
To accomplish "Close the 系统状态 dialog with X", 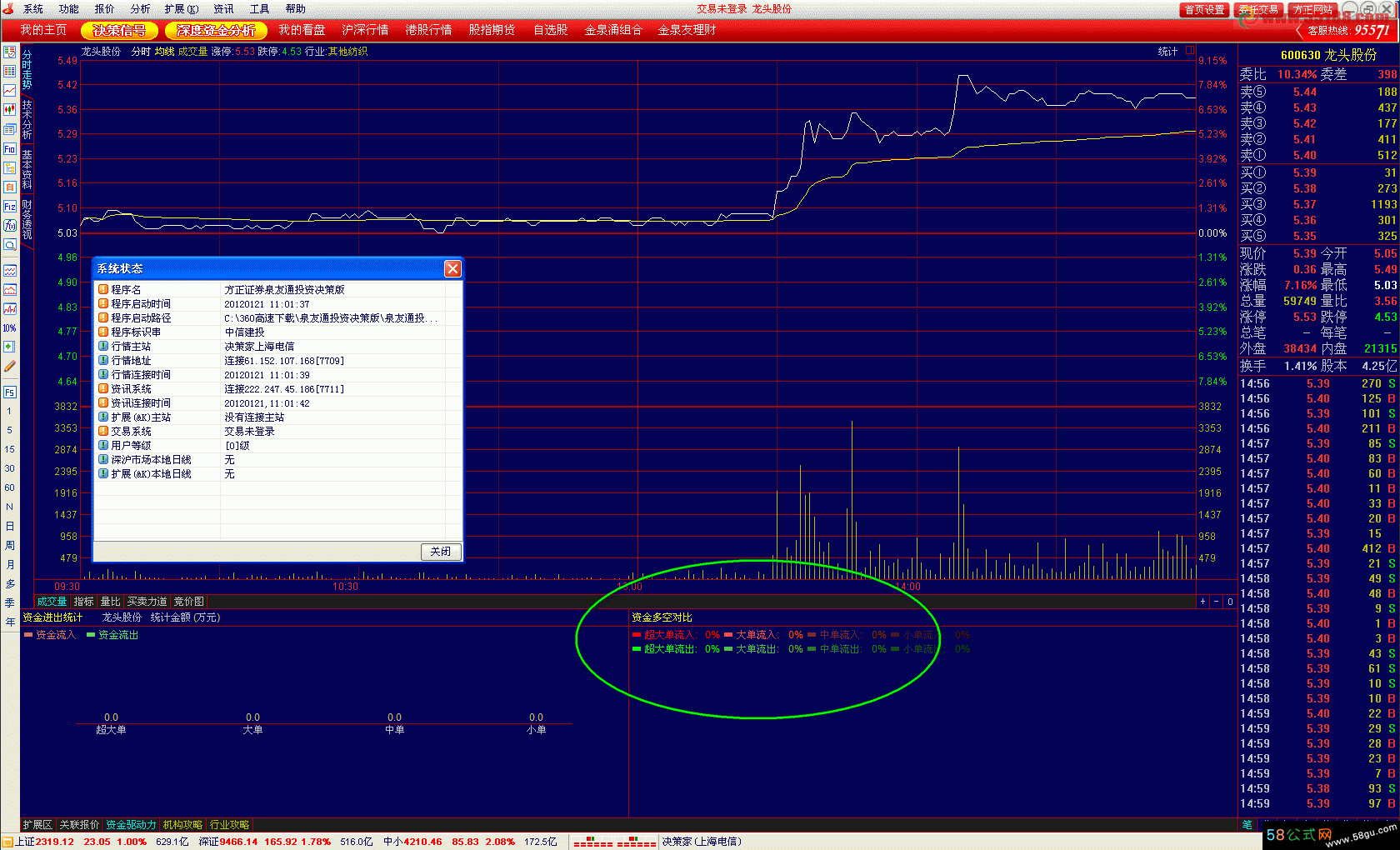I will (452, 268).
